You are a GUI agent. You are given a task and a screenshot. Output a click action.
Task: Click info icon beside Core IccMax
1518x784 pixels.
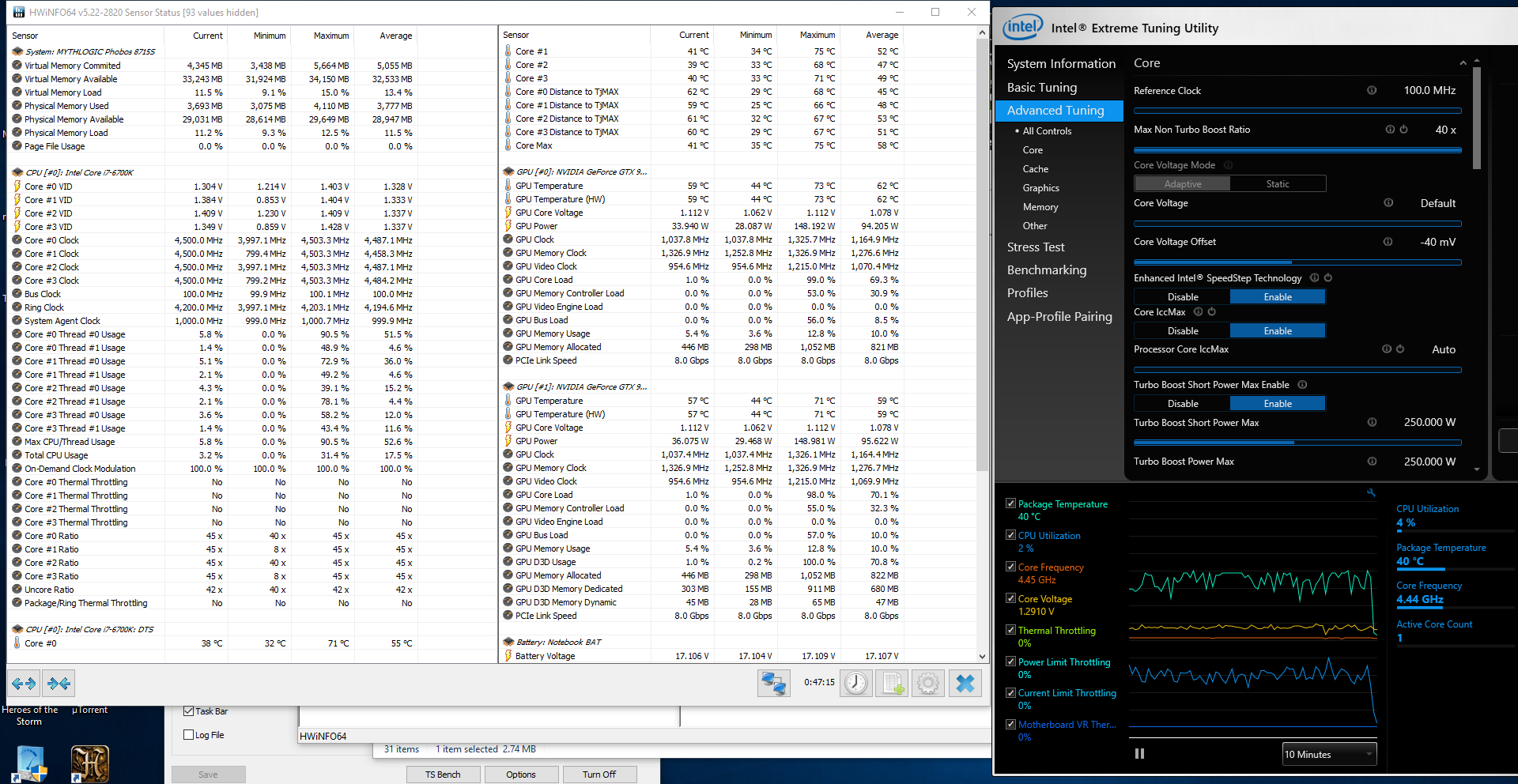click(1198, 311)
